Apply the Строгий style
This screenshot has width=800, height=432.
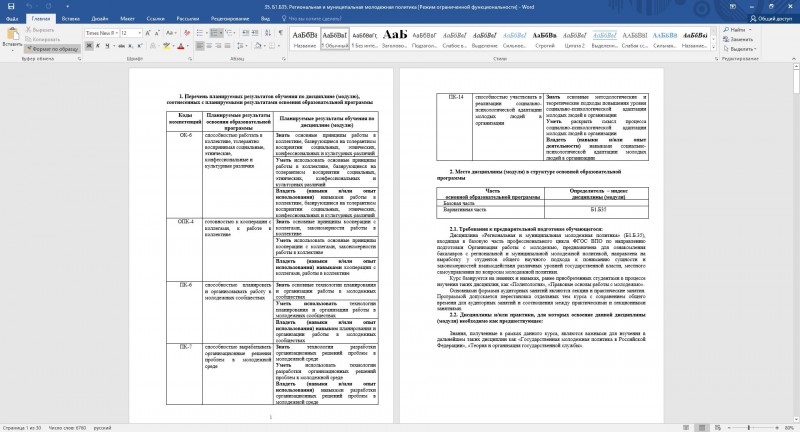(544, 39)
